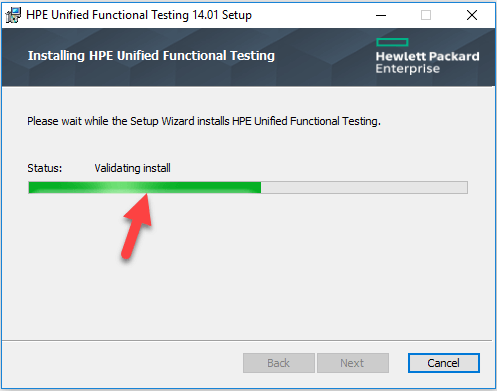Close the setup wizard window
The image size is (497, 391).
[x=472, y=15]
